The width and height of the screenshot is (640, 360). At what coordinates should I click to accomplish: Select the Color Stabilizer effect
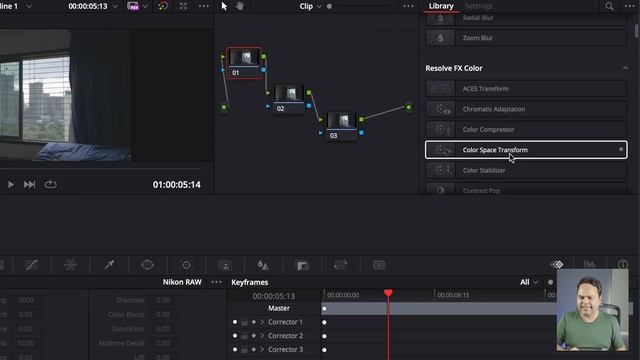pyautogui.click(x=526, y=170)
